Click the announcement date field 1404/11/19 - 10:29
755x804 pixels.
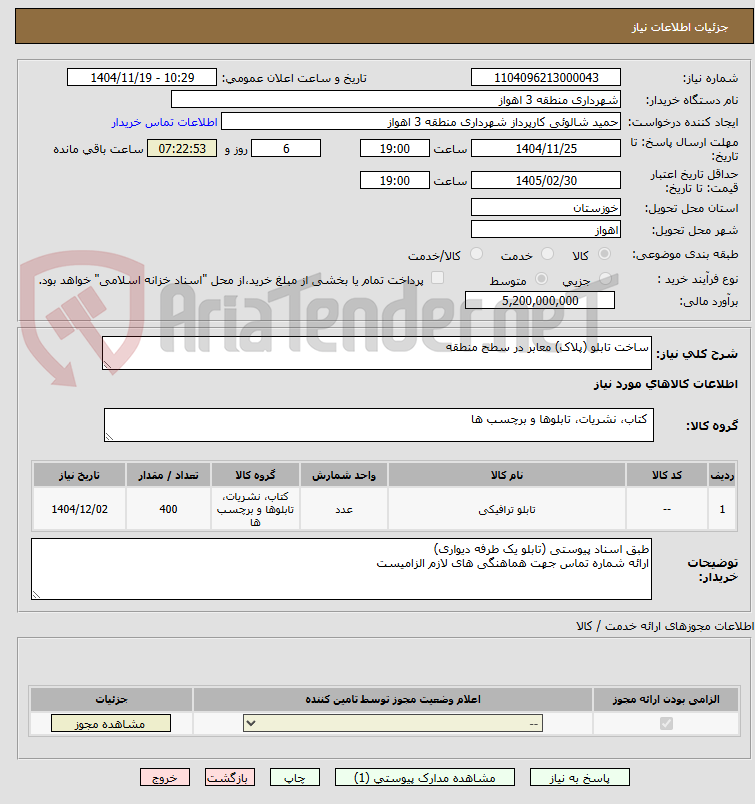(x=142, y=77)
